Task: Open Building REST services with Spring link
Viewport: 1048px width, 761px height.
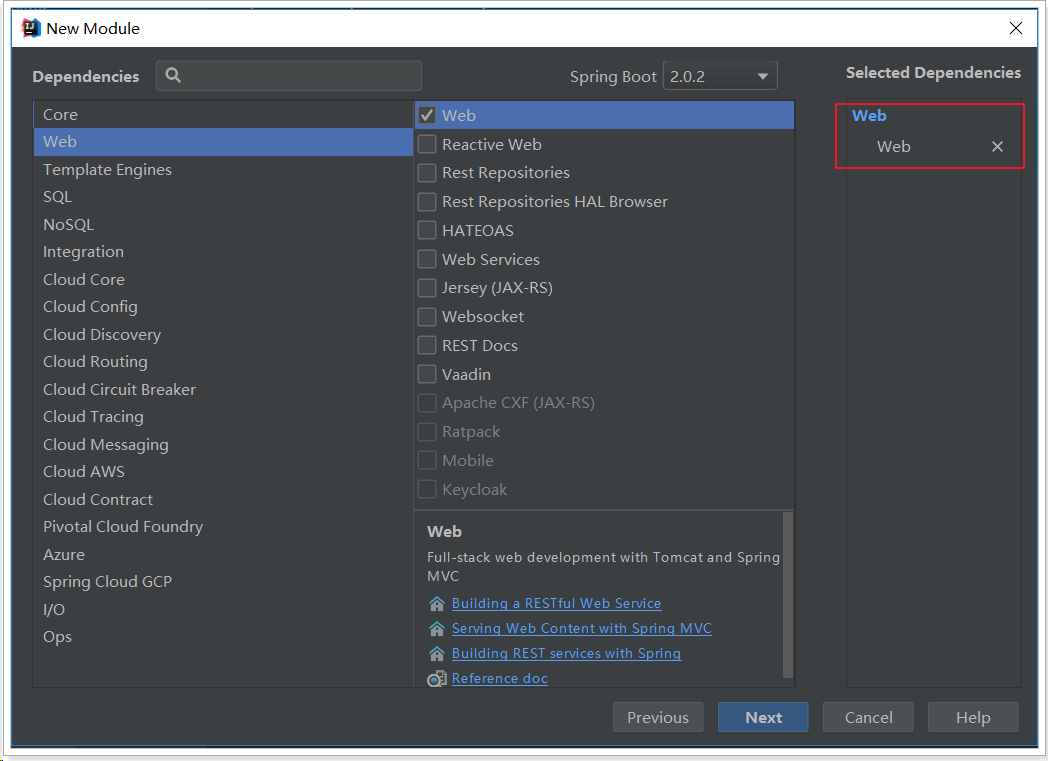Action: coord(566,653)
